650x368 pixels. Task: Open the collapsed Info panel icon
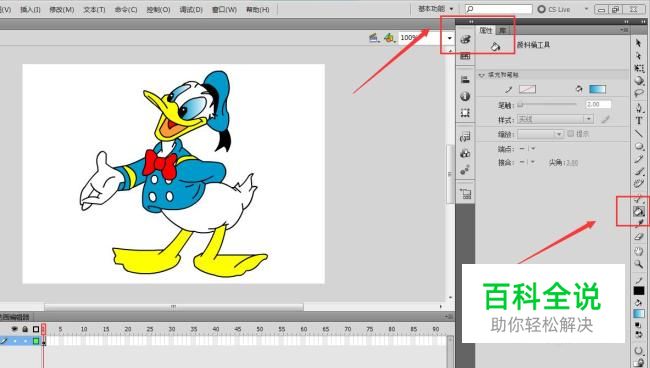[466, 96]
